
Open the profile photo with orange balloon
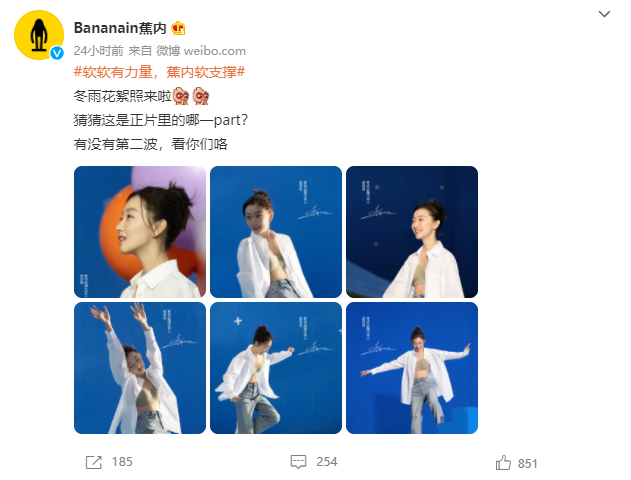tap(140, 232)
